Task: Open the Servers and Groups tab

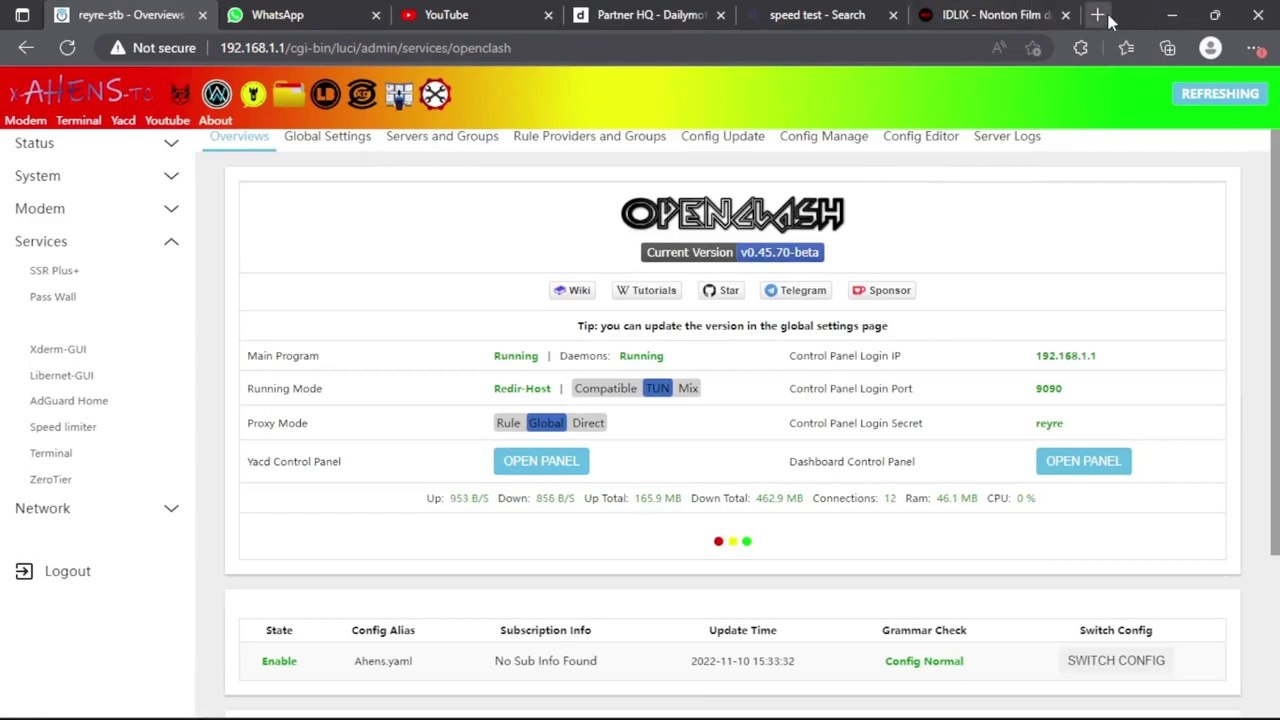Action: click(x=442, y=136)
